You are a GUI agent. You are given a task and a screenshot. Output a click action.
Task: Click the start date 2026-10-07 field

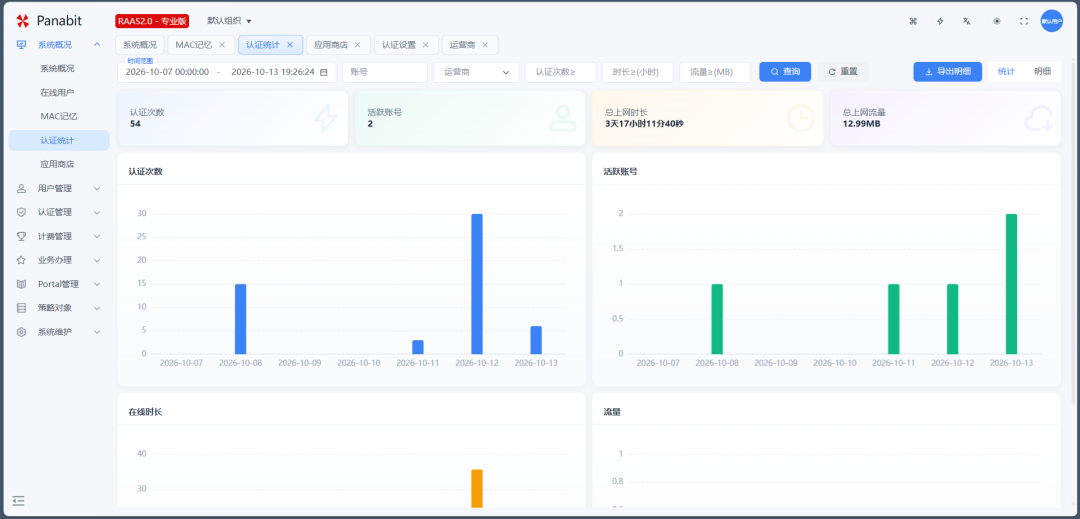click(167, 72)
